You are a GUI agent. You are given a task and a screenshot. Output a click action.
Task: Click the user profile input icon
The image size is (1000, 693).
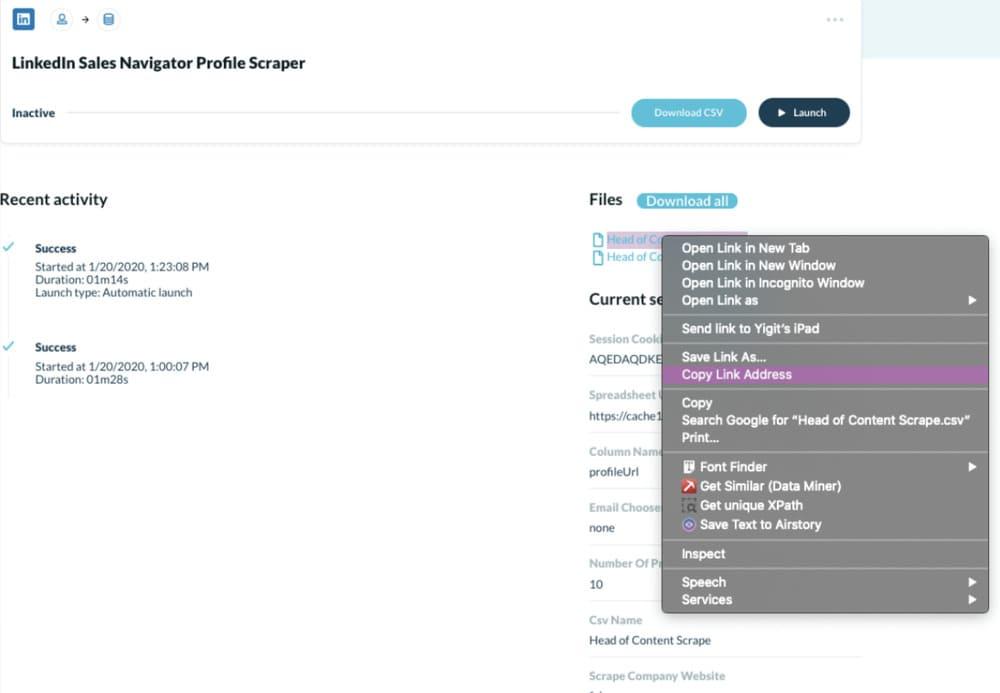pos(62,19)
